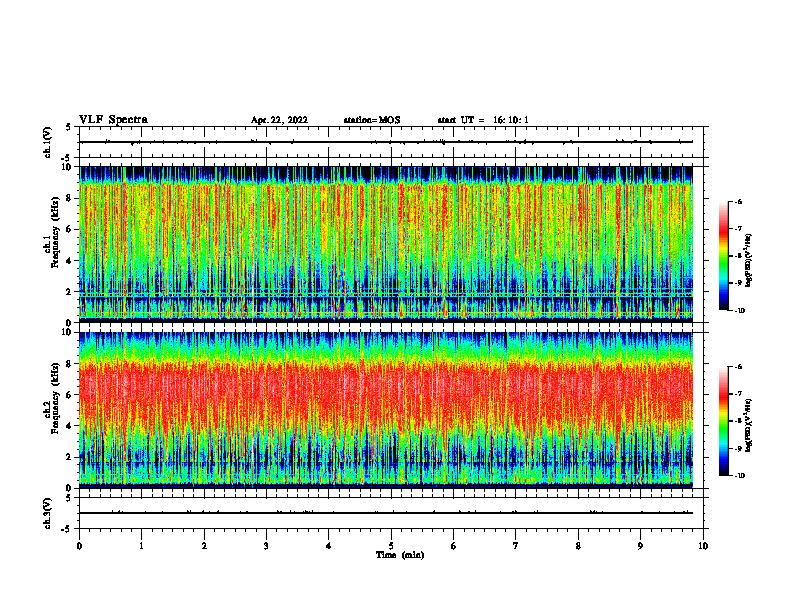Click the "8" minute time-axis tick label

[x=578, y=546]
